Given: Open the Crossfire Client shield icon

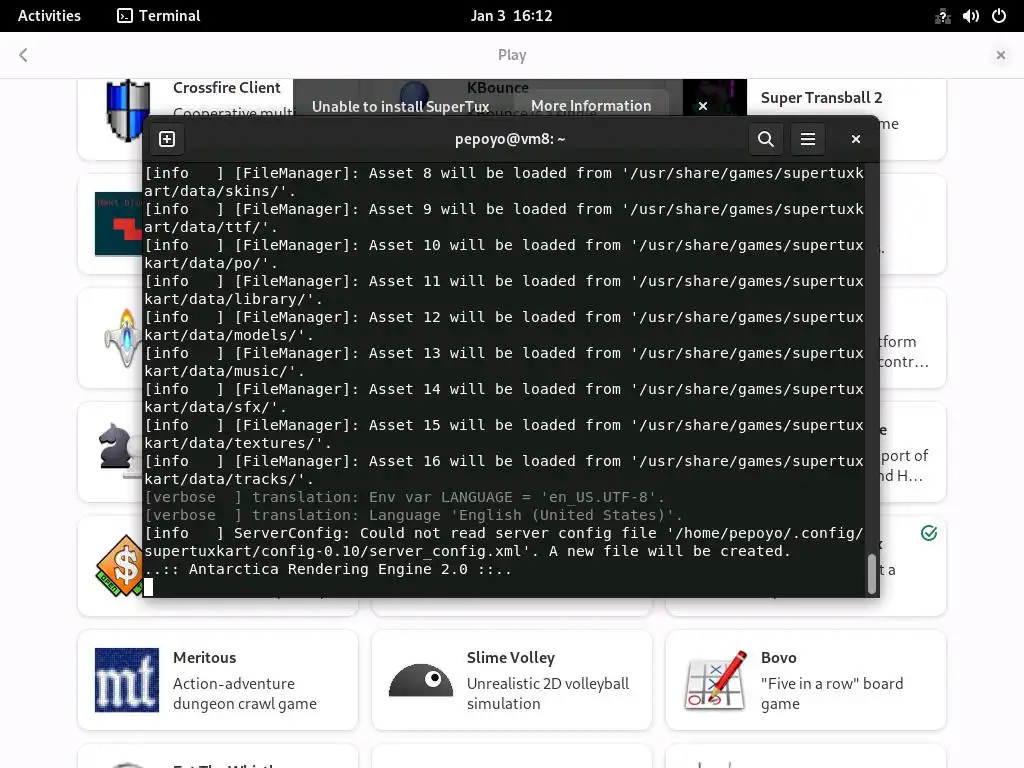Looking at the screenshot, I should pos(127,110).
